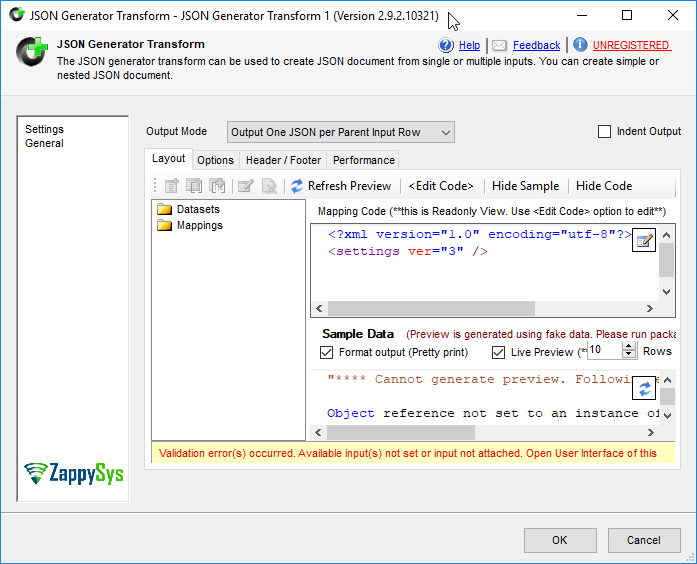The image size is (697, 564).
Task: Select the Layout tab
Action: 168,159
